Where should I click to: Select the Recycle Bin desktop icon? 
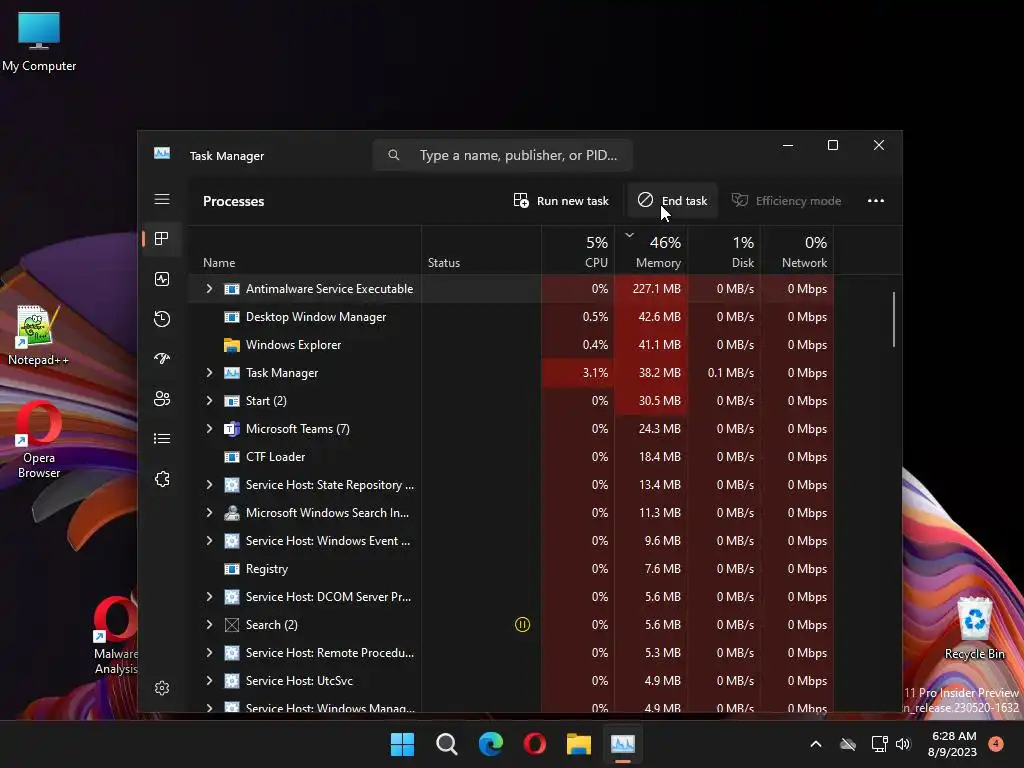click(x=974, y=628)
